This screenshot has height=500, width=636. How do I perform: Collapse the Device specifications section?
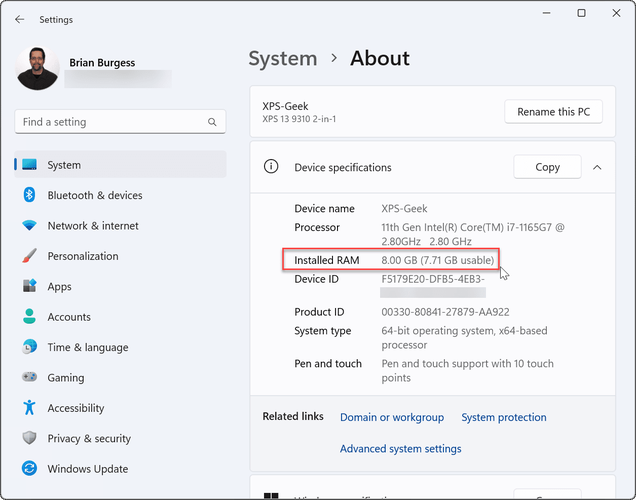pyautogui.click(x=597, y=167)
